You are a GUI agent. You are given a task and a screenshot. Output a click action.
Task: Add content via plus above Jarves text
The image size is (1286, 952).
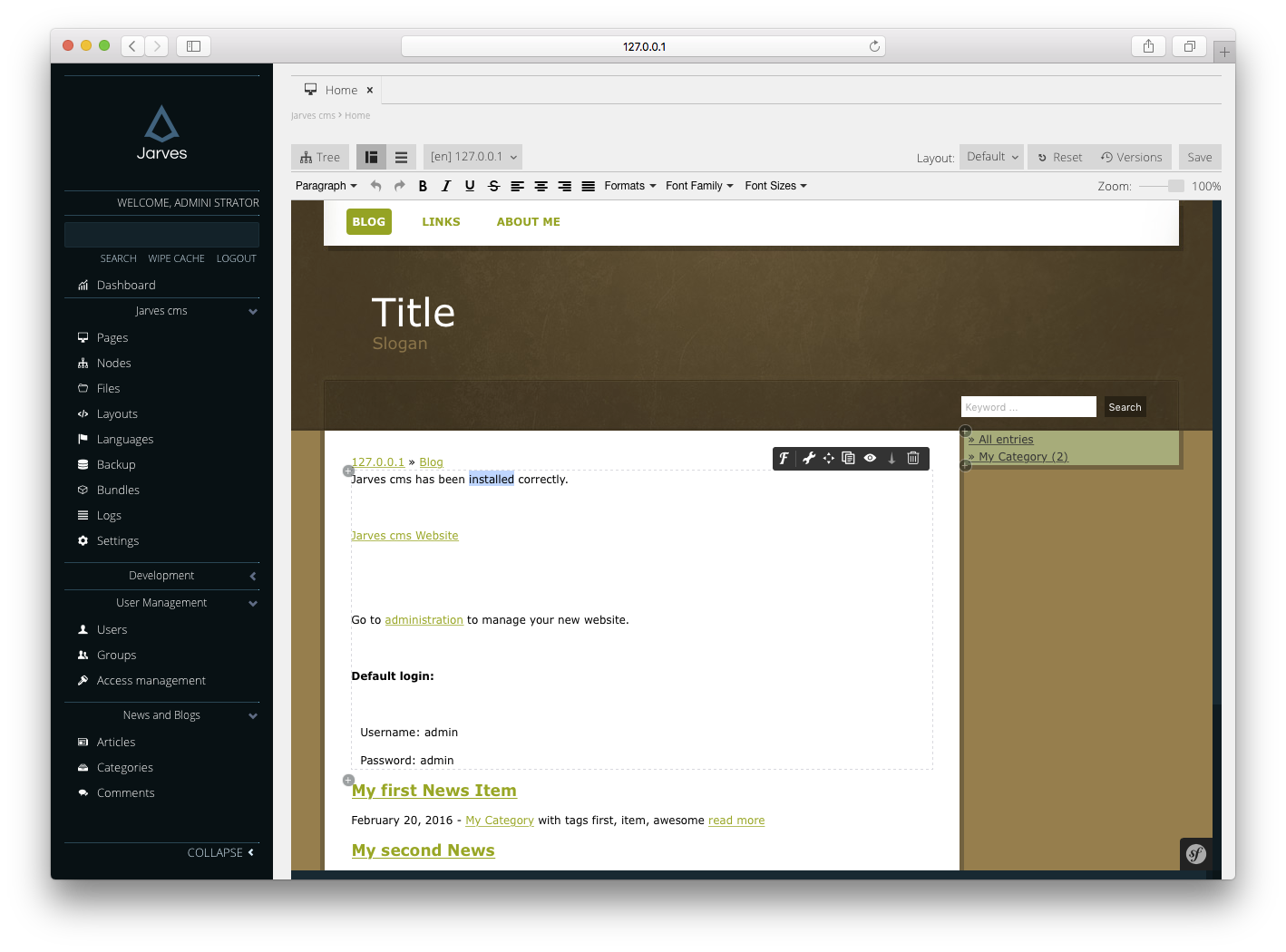(347, 471)
